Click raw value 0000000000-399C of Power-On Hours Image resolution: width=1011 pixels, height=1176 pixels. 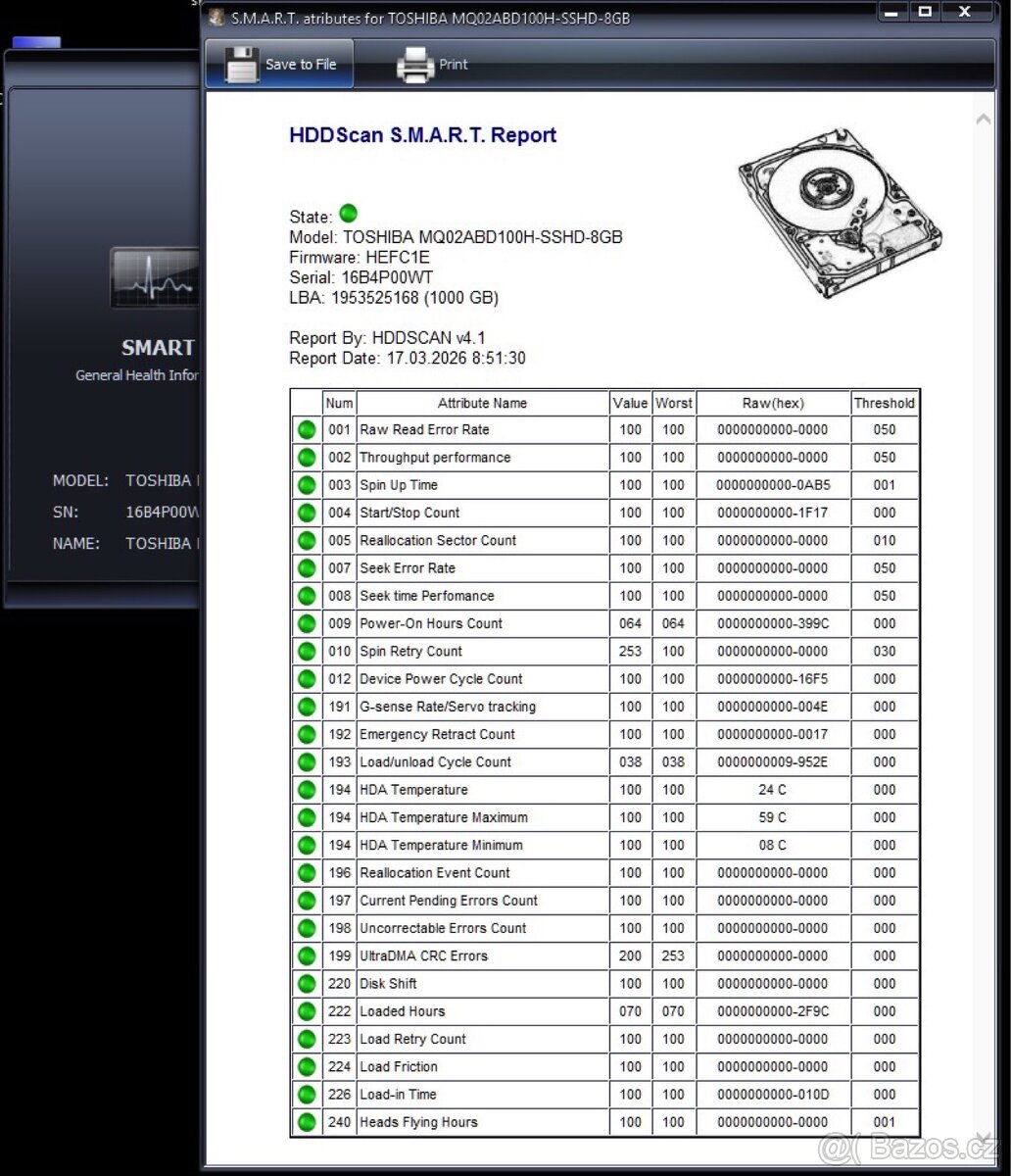point(772,623)
